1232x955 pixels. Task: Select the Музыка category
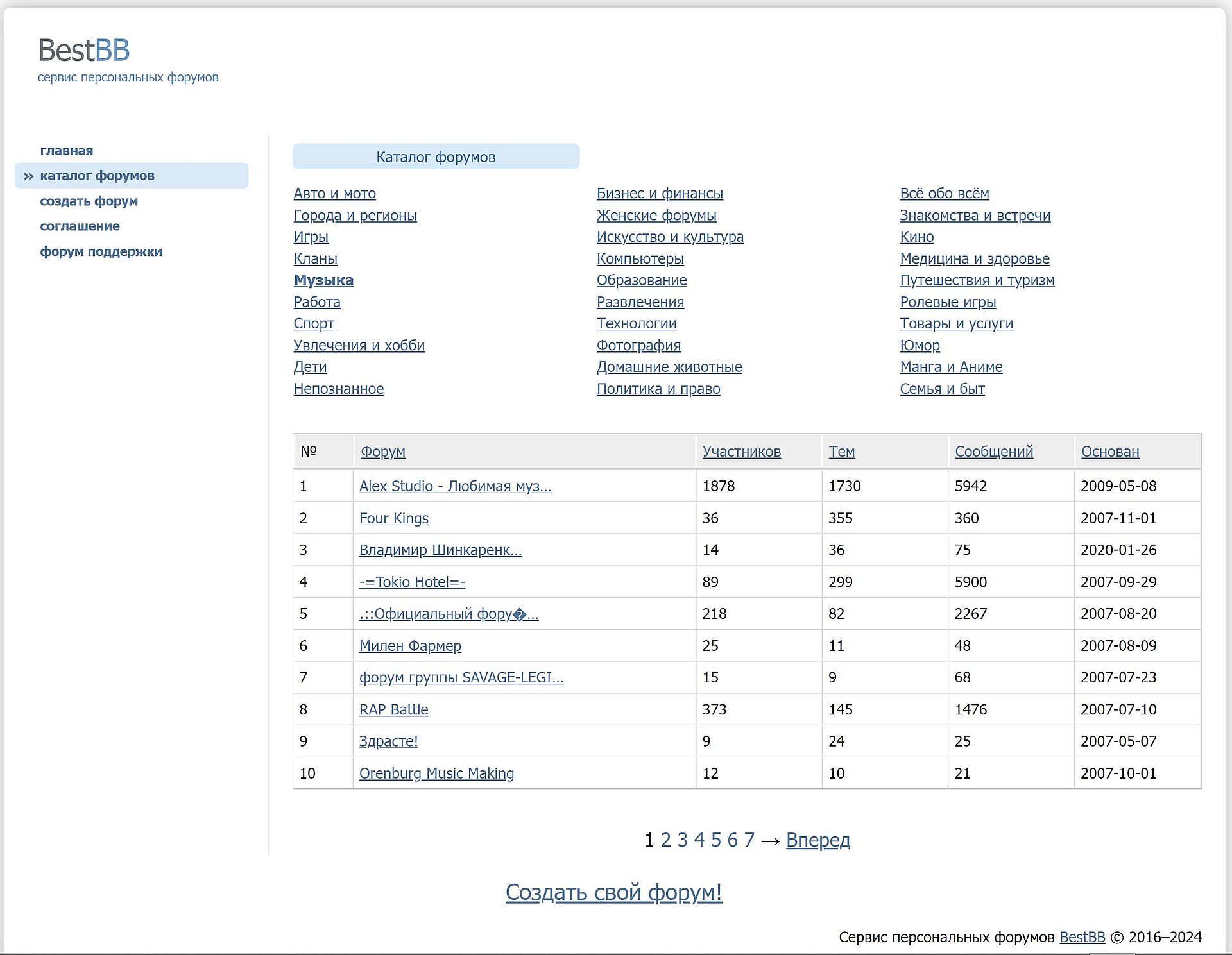323,280
